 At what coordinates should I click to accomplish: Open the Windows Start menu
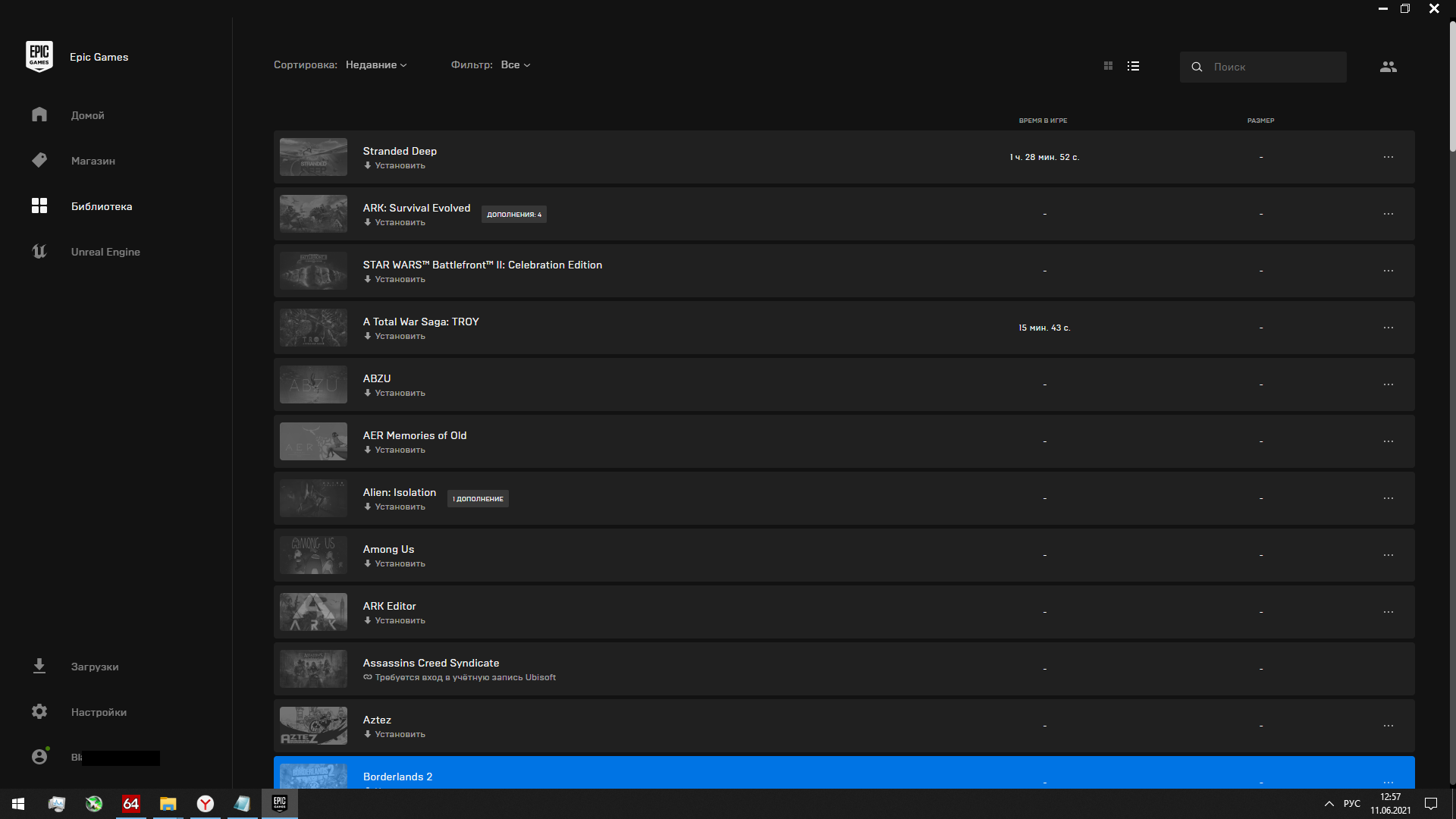(x=18, y=804)
